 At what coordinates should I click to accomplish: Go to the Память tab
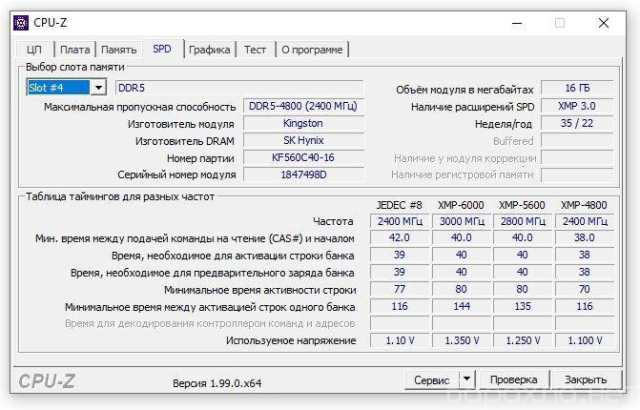pos(119,49)
